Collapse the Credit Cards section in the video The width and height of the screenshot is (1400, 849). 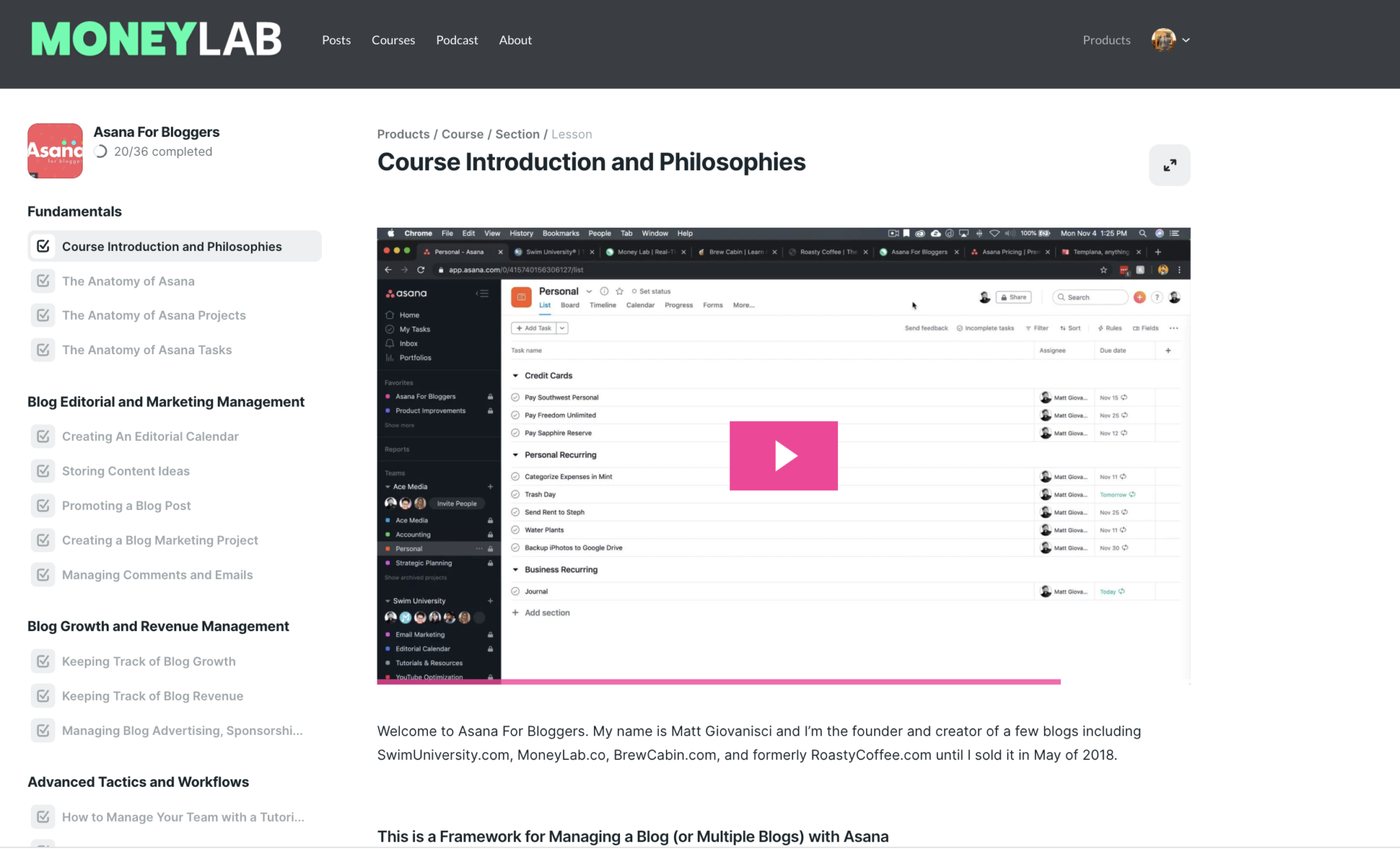coord(515,376)
